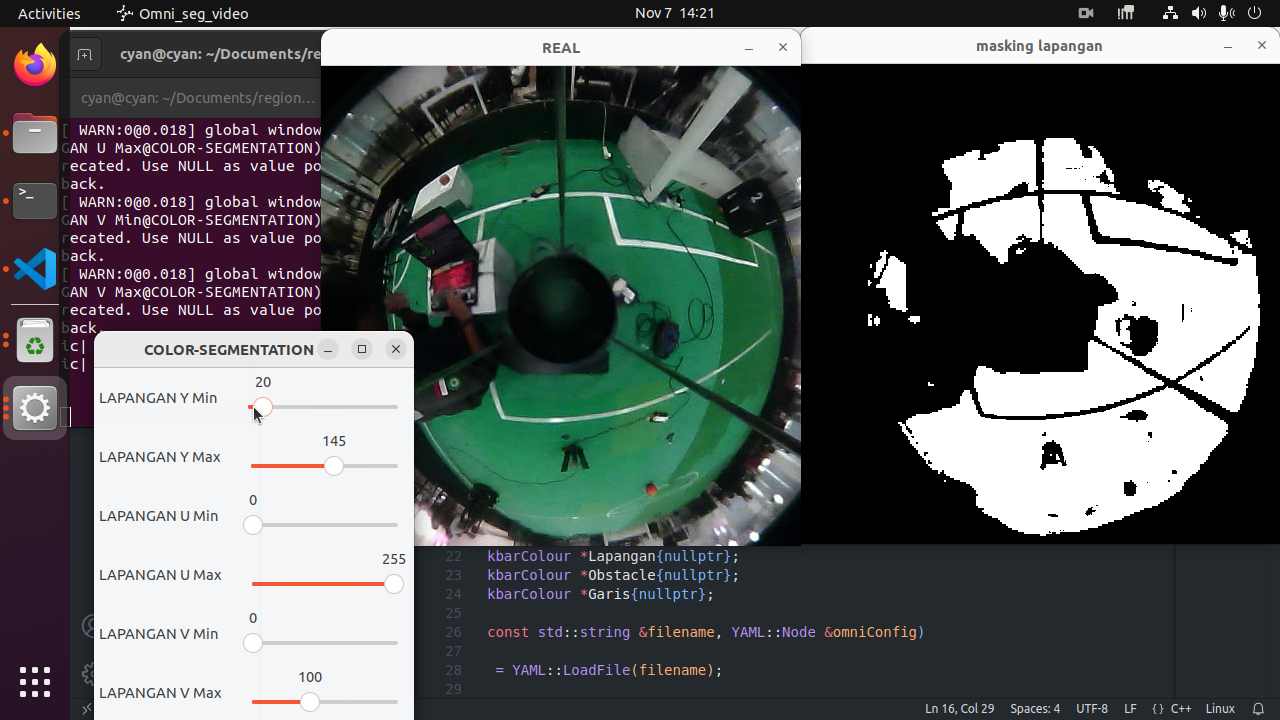Image resolution: width=1280 pixels, height=720 pixels.
Task: Click the LAPANGAN Y Min slider handle
Action: click(x=262, y=407)
